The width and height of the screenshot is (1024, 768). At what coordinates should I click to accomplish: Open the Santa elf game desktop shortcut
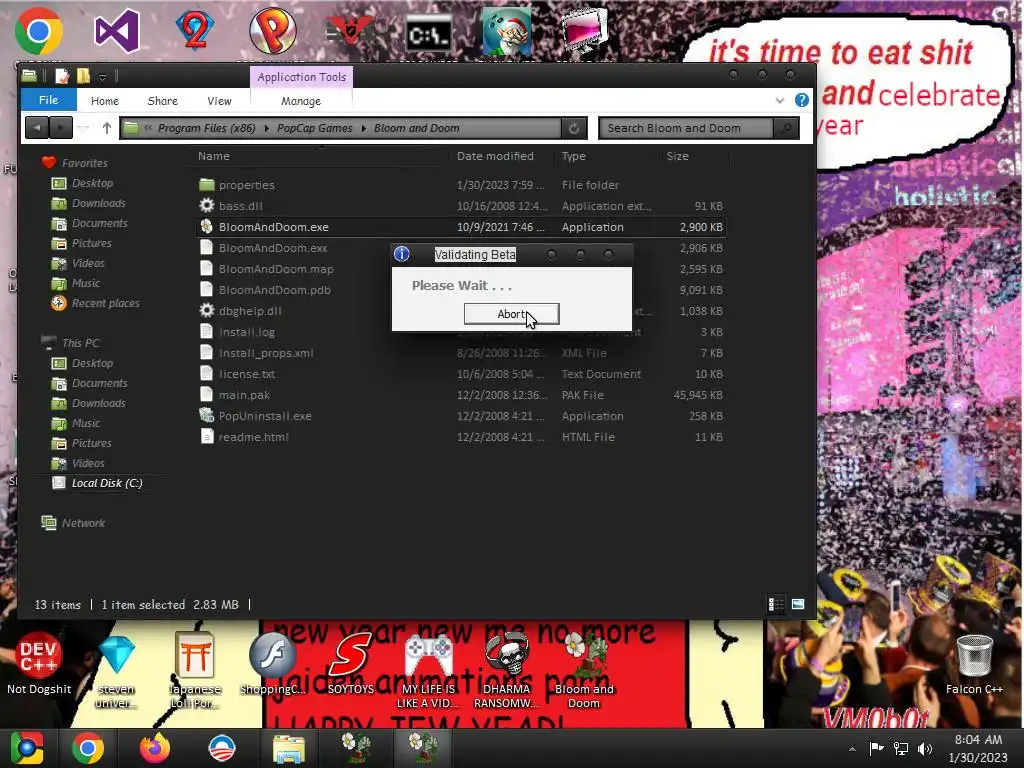(507, 32)
